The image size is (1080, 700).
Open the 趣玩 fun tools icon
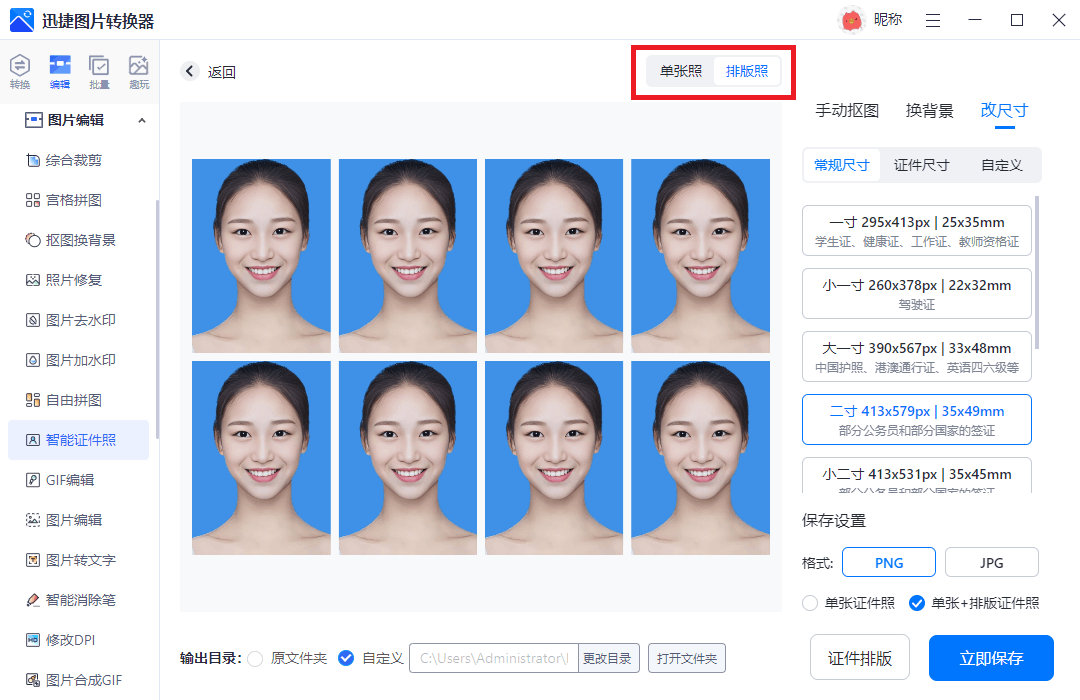139,72
